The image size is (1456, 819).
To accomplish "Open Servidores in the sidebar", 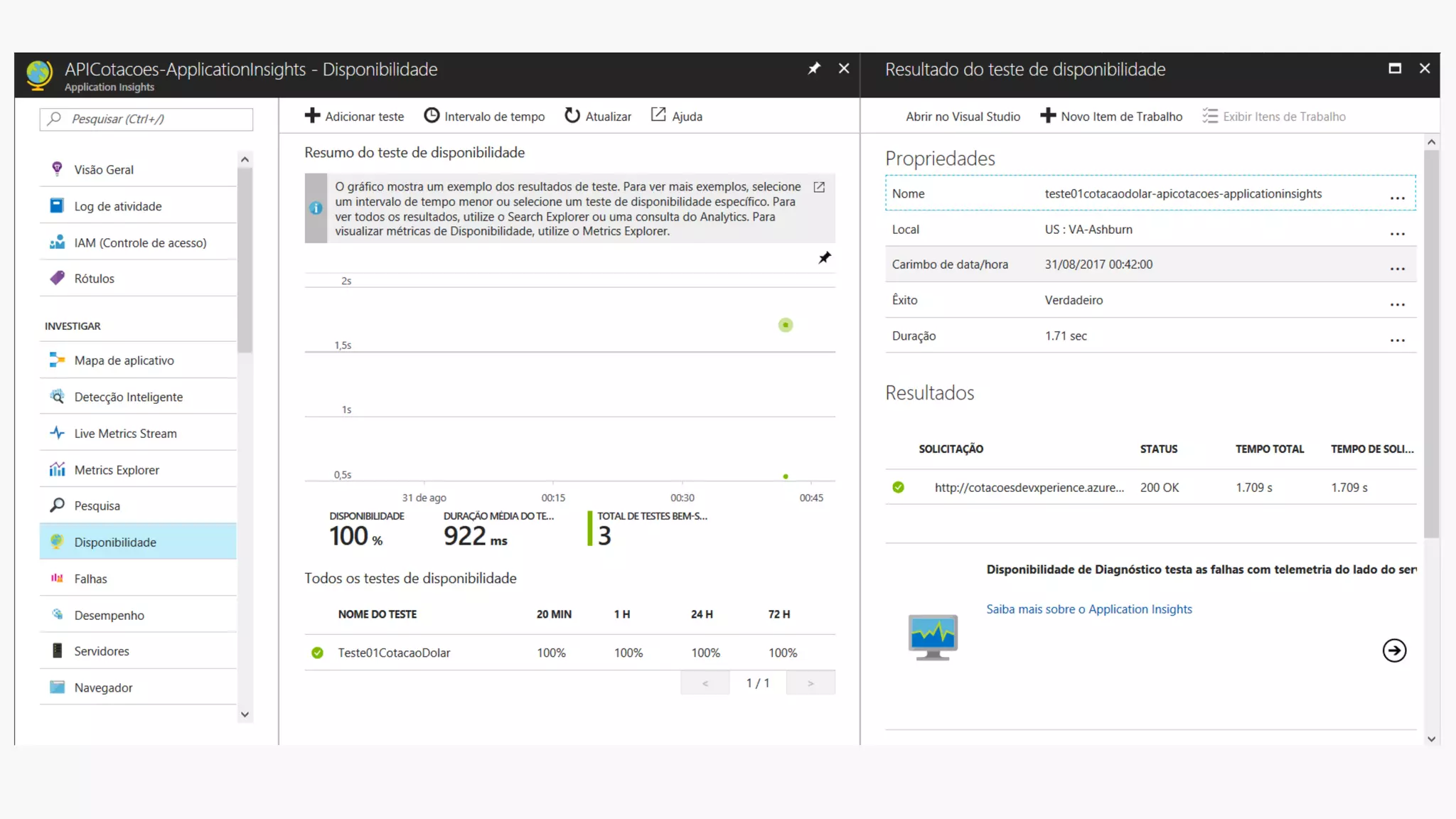I will click(x=138, y=651).
